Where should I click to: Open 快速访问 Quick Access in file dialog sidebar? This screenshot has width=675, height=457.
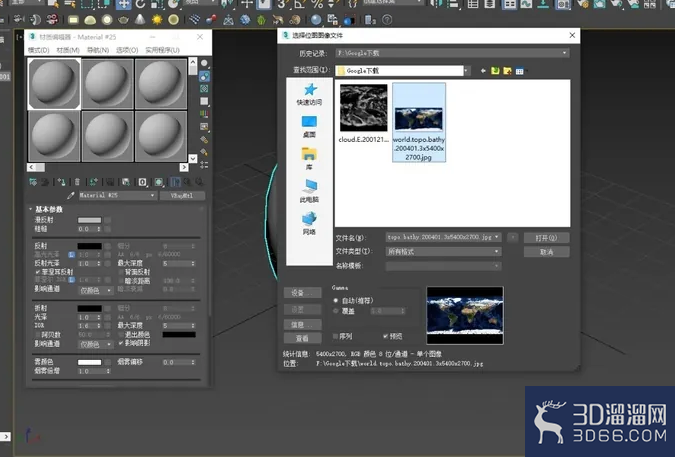[x=309, y=95]
